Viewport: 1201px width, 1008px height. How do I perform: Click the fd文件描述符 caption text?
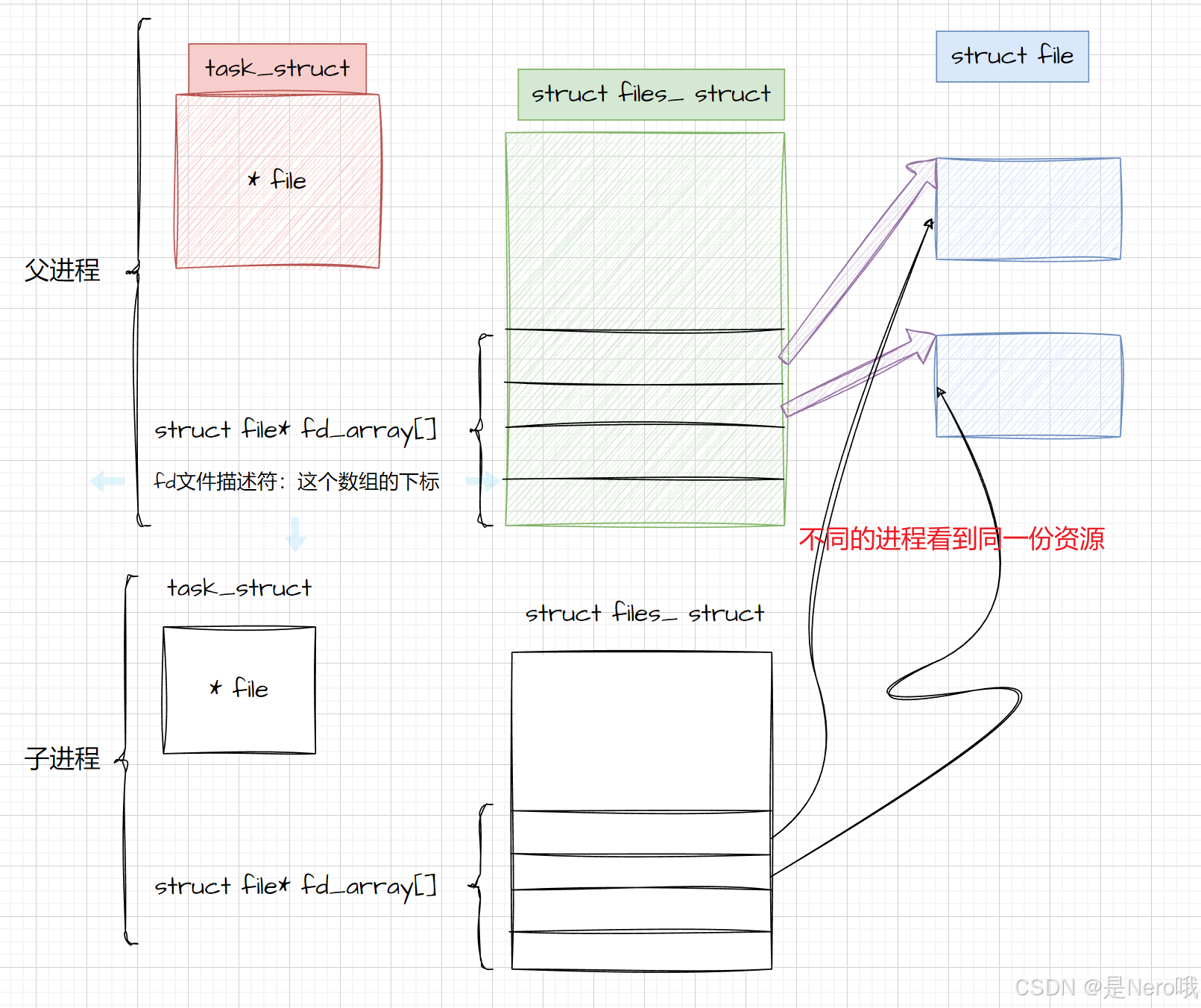(297, 482)
